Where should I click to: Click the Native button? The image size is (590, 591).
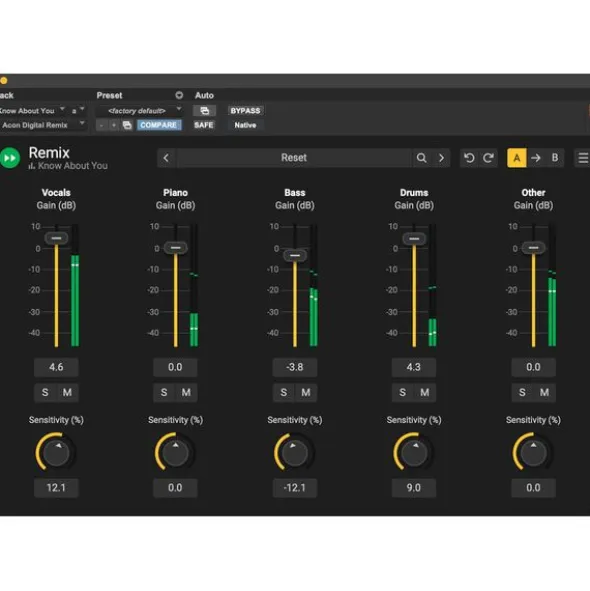coord(245,125)
